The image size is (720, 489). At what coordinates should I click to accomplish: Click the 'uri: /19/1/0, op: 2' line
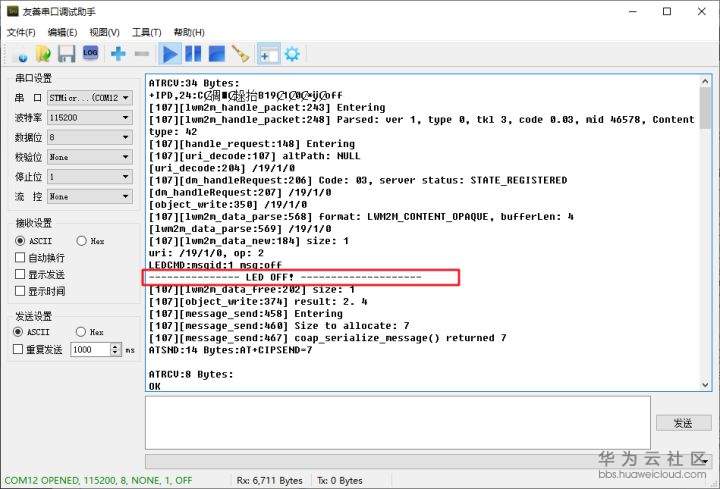pyautogui.click(x=206, y=253)
